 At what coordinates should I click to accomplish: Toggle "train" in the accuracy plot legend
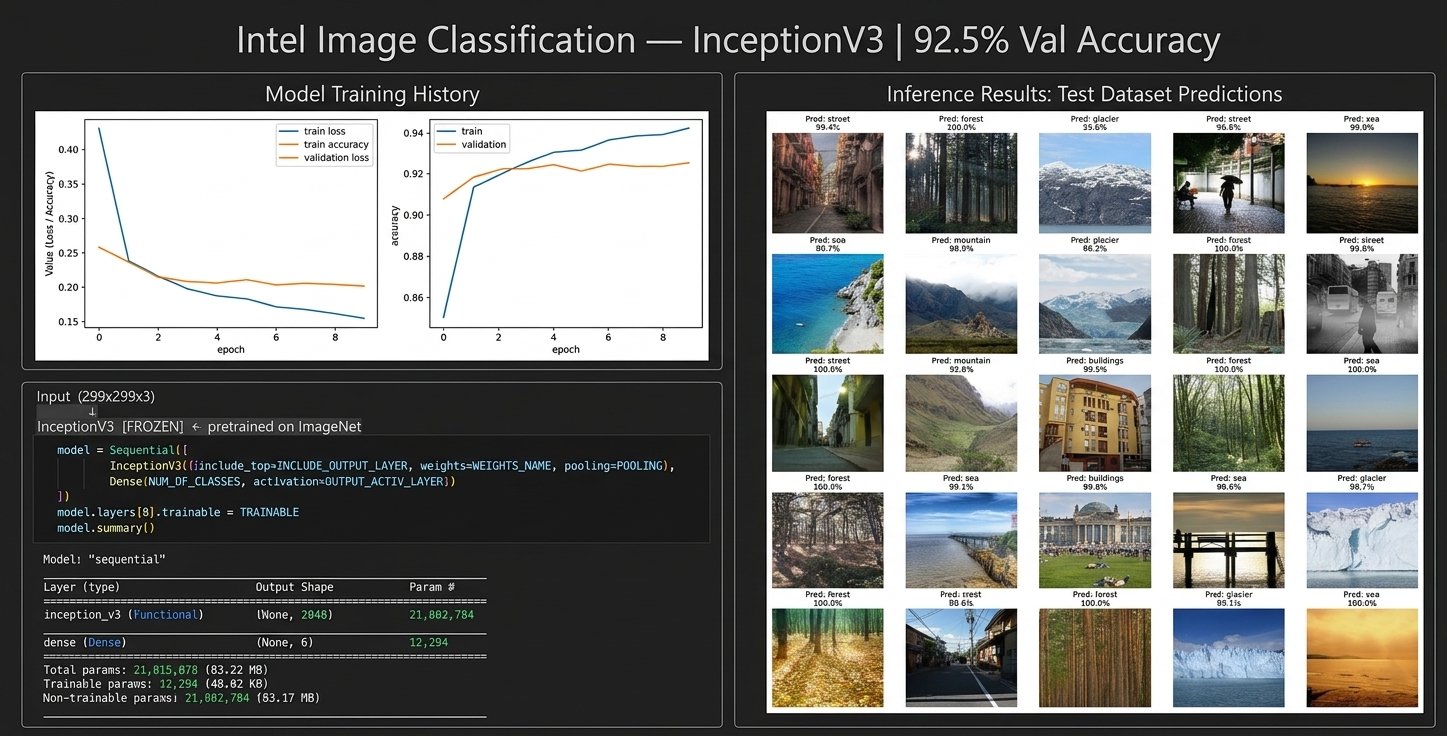[x=470, y=130]
